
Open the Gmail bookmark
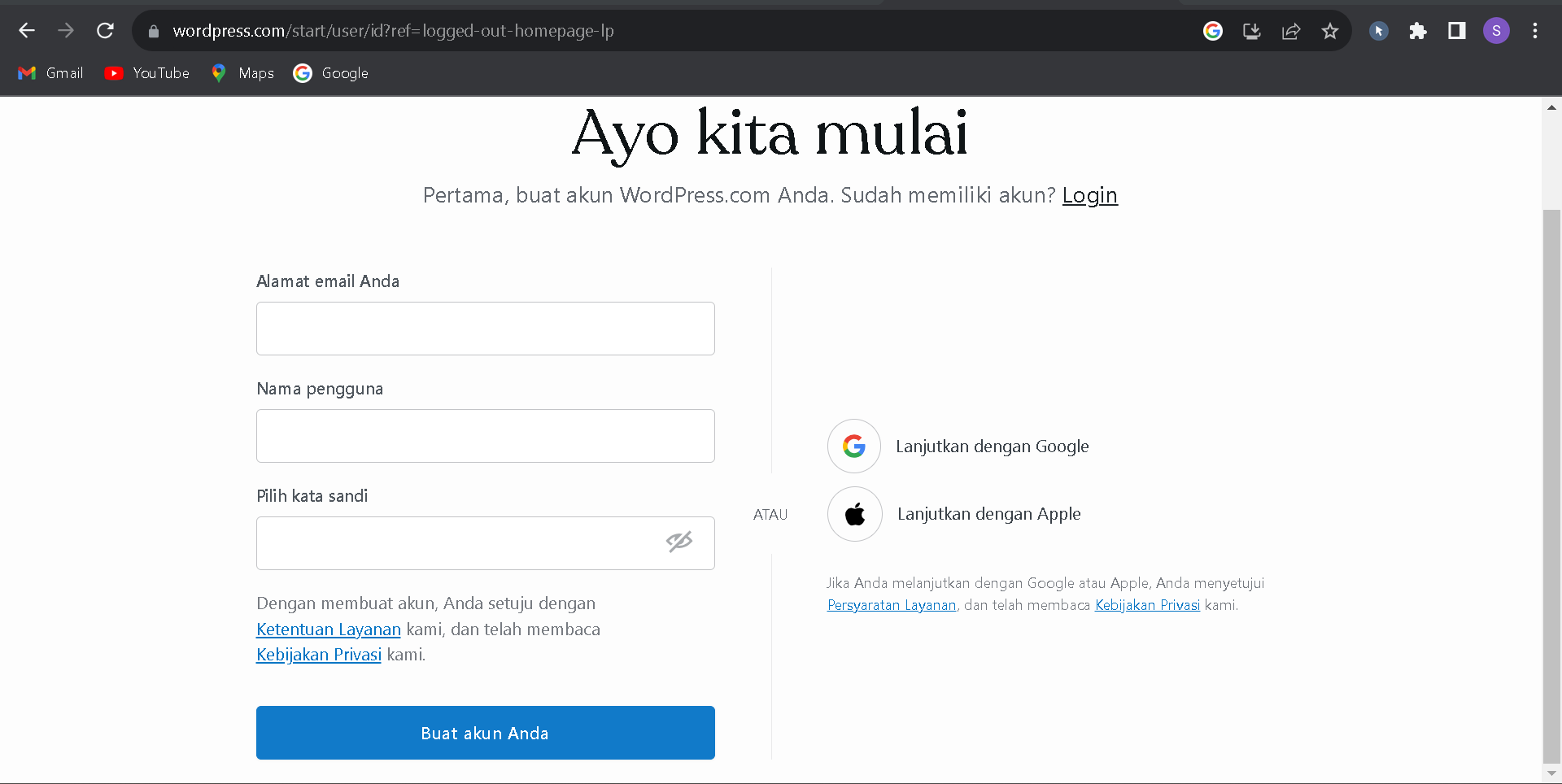[50, 73]
